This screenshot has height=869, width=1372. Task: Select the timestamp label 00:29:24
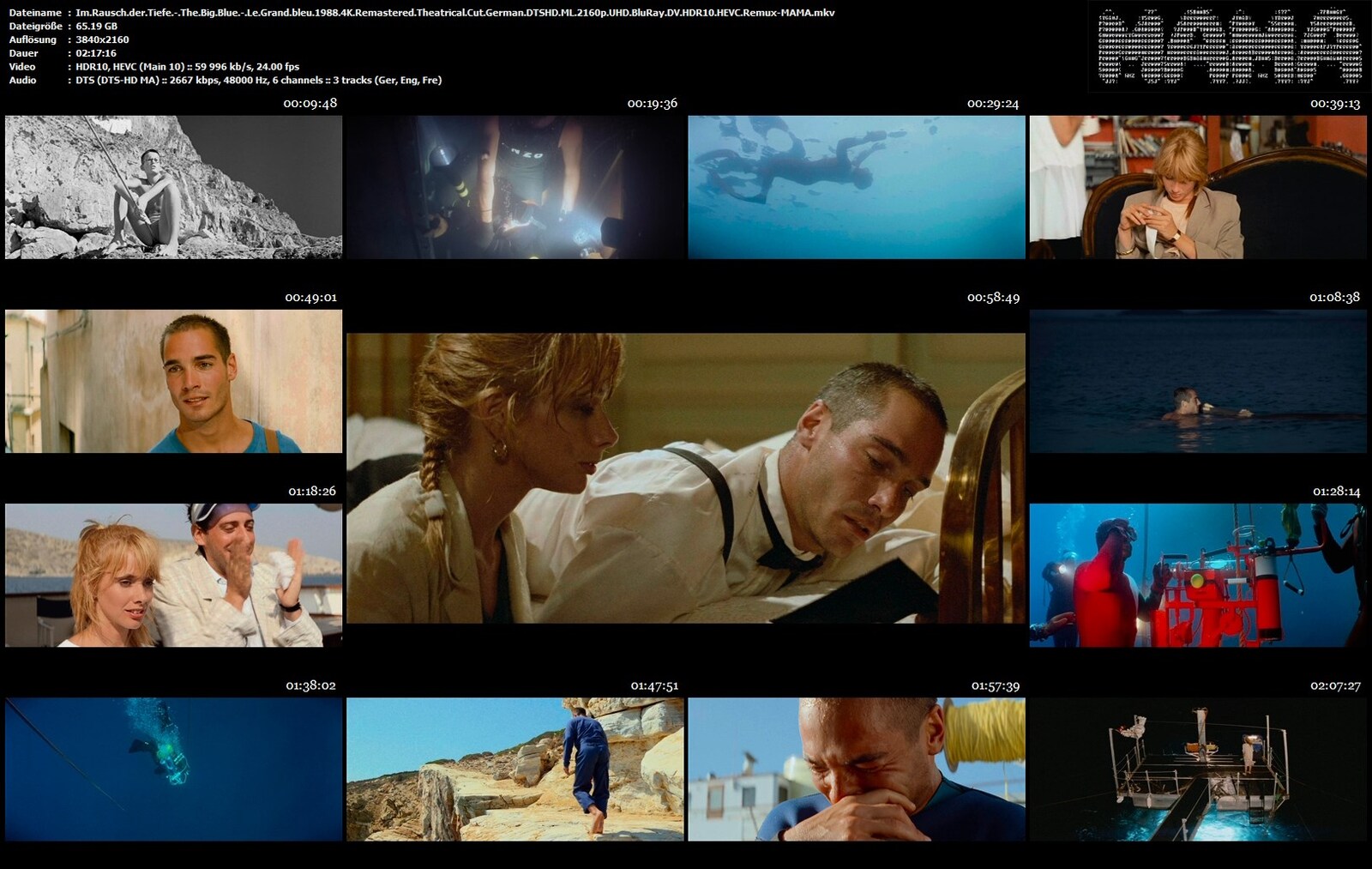[993, 103]
